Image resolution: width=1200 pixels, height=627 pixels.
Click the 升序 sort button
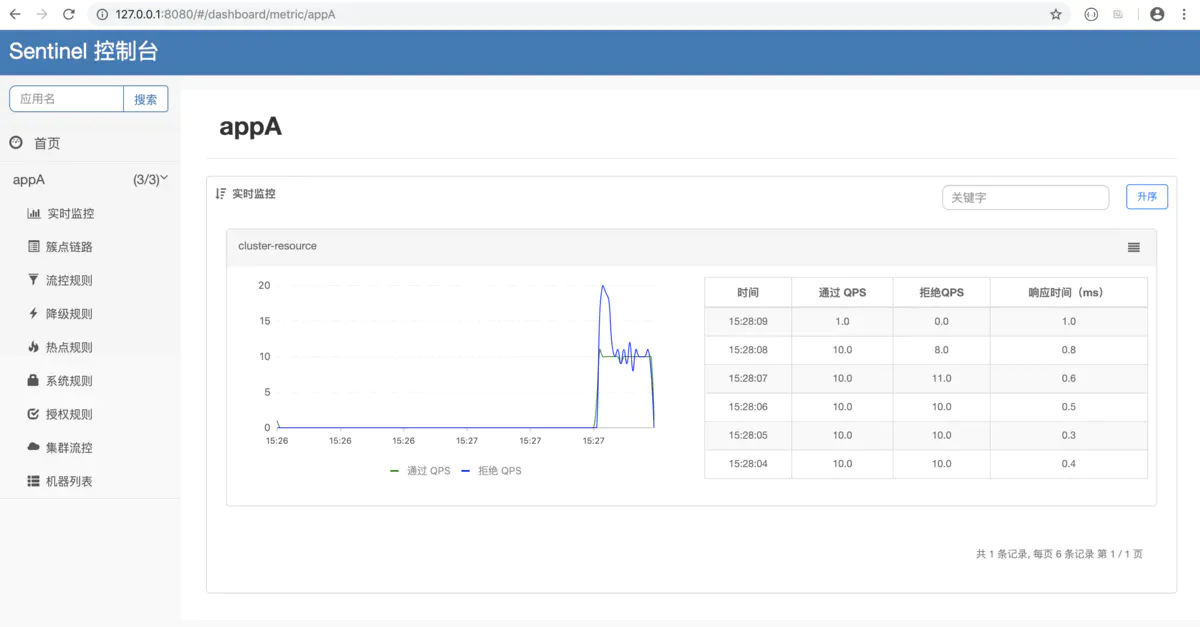click(x=1147, y=197)
